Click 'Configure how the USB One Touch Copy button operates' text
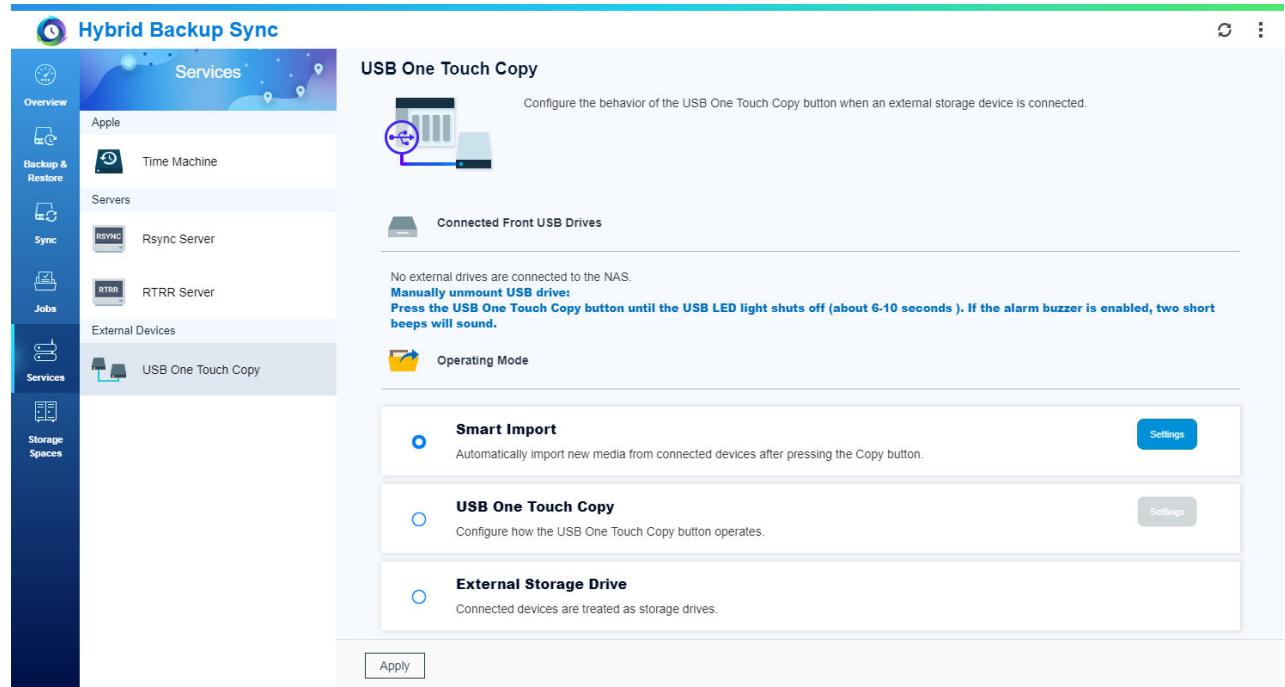Image resolution: width=1285 pixels, height=687 pixels. tap(610, 531)
